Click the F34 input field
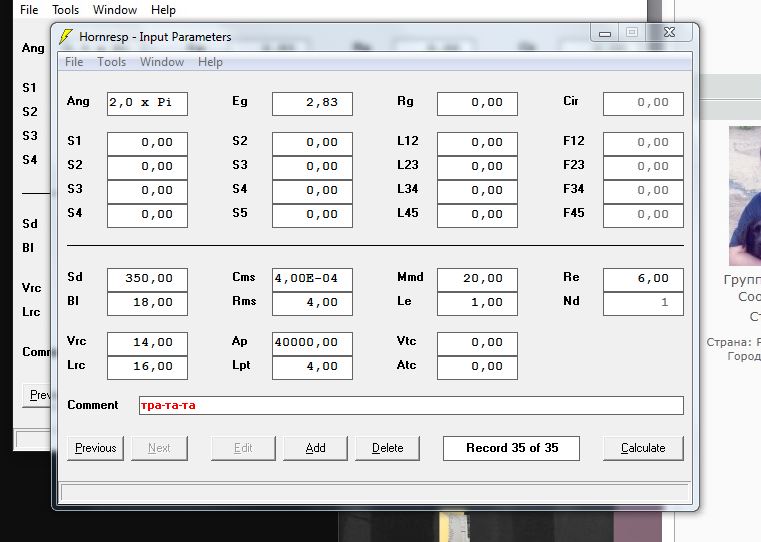The width and height of the screenshot is (761, 542). pos(644,191)
